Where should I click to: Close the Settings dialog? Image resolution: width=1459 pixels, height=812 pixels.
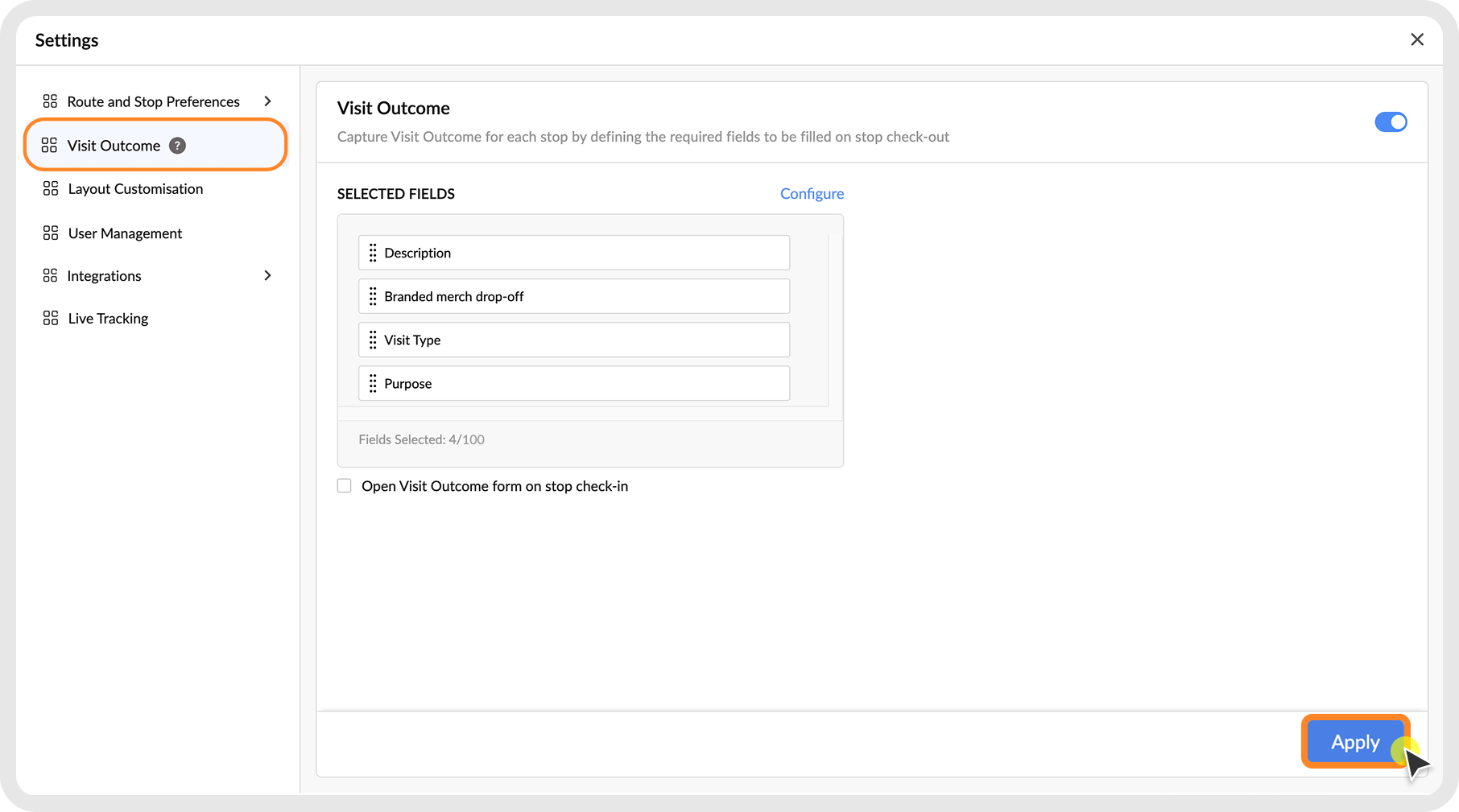pos(1417,39)
